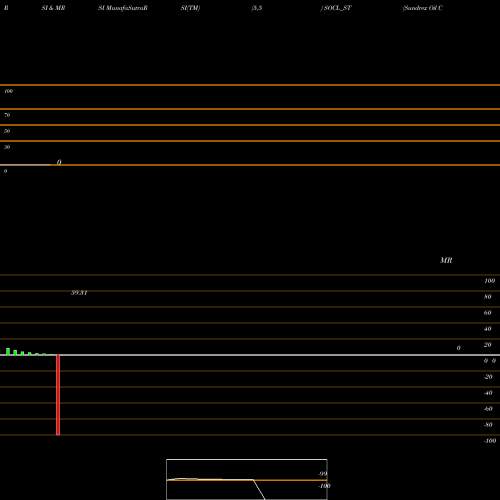Select the -40 label on MR axis
The image size is (500, 500).
(x=488, y=393)
